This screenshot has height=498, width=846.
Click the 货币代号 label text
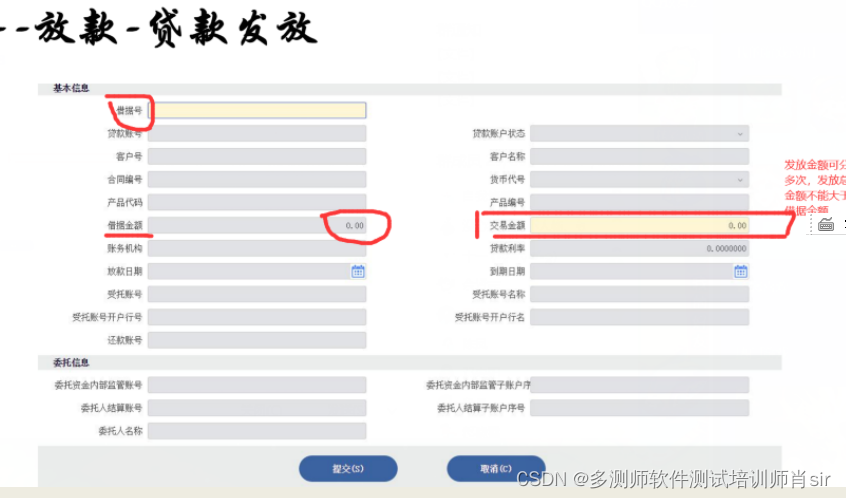click(x=507, y=180)
